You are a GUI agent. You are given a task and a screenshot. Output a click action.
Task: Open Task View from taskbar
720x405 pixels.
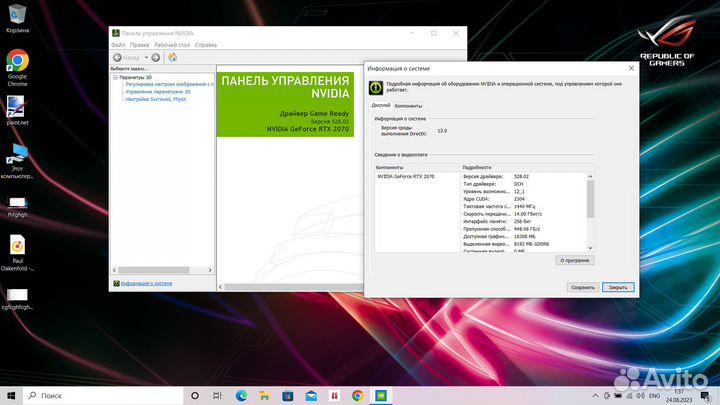(218, 395)
